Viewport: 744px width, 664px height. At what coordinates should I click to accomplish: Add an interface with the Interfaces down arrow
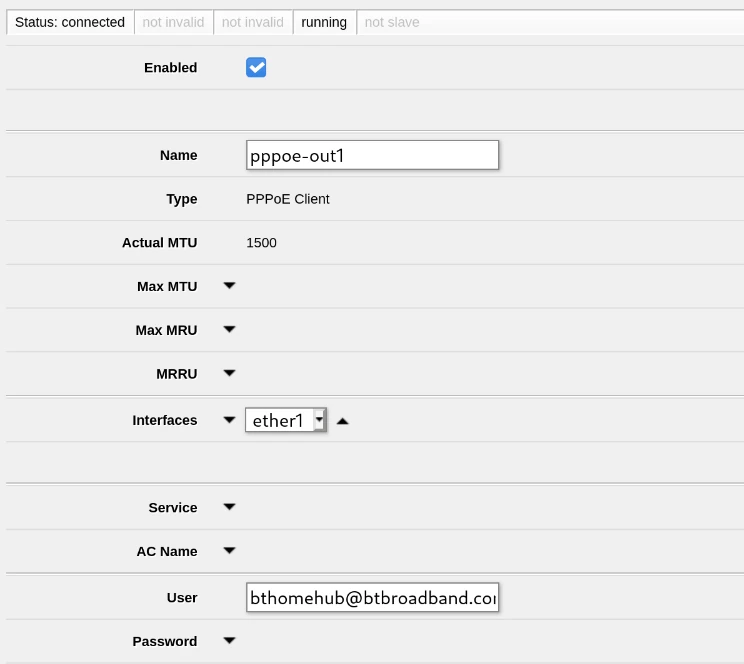pyautogui.click(x=229, y=420)
